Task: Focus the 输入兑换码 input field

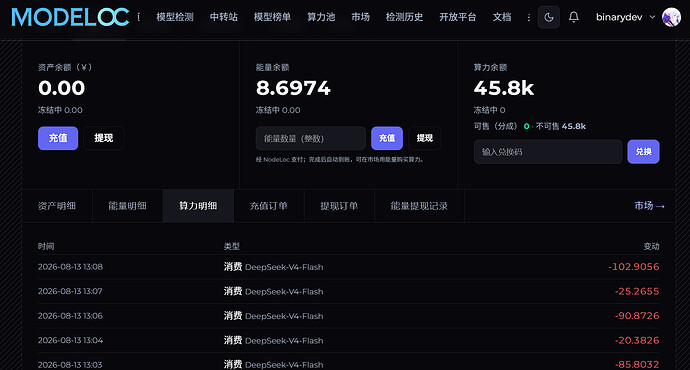Action: pos(548,152)
